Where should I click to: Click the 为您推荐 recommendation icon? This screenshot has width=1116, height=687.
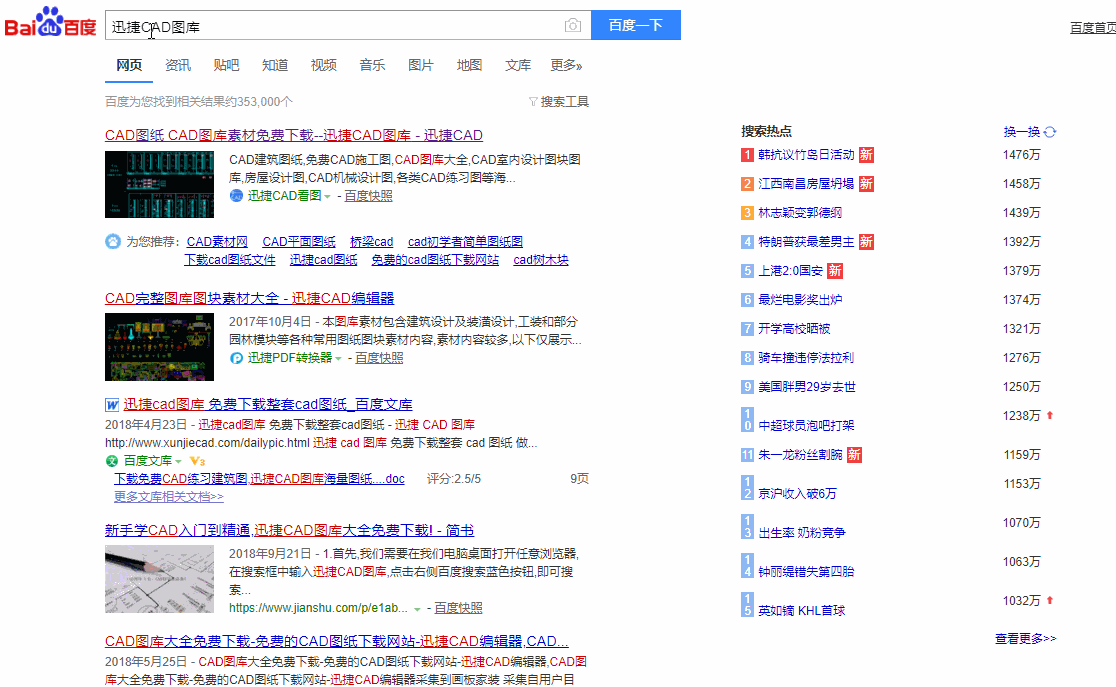(113, 241)
